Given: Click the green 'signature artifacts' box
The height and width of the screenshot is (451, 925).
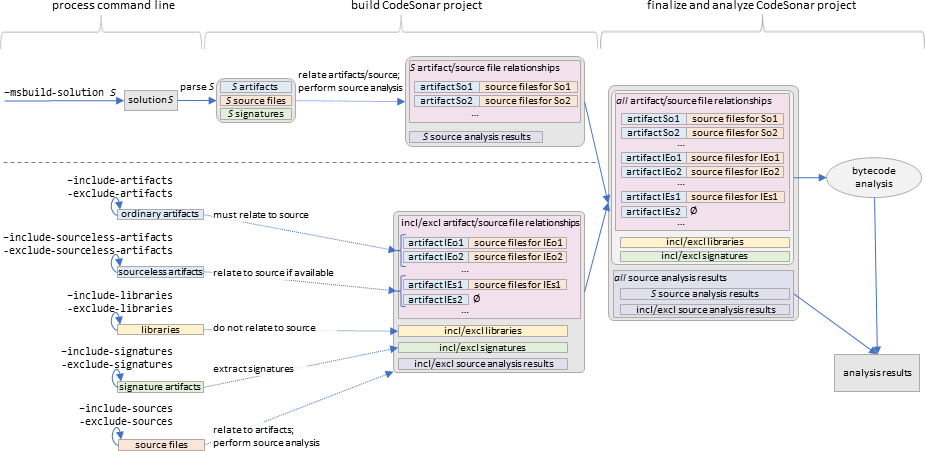Looking at the screenshot, I should click(x=160, y=387).
